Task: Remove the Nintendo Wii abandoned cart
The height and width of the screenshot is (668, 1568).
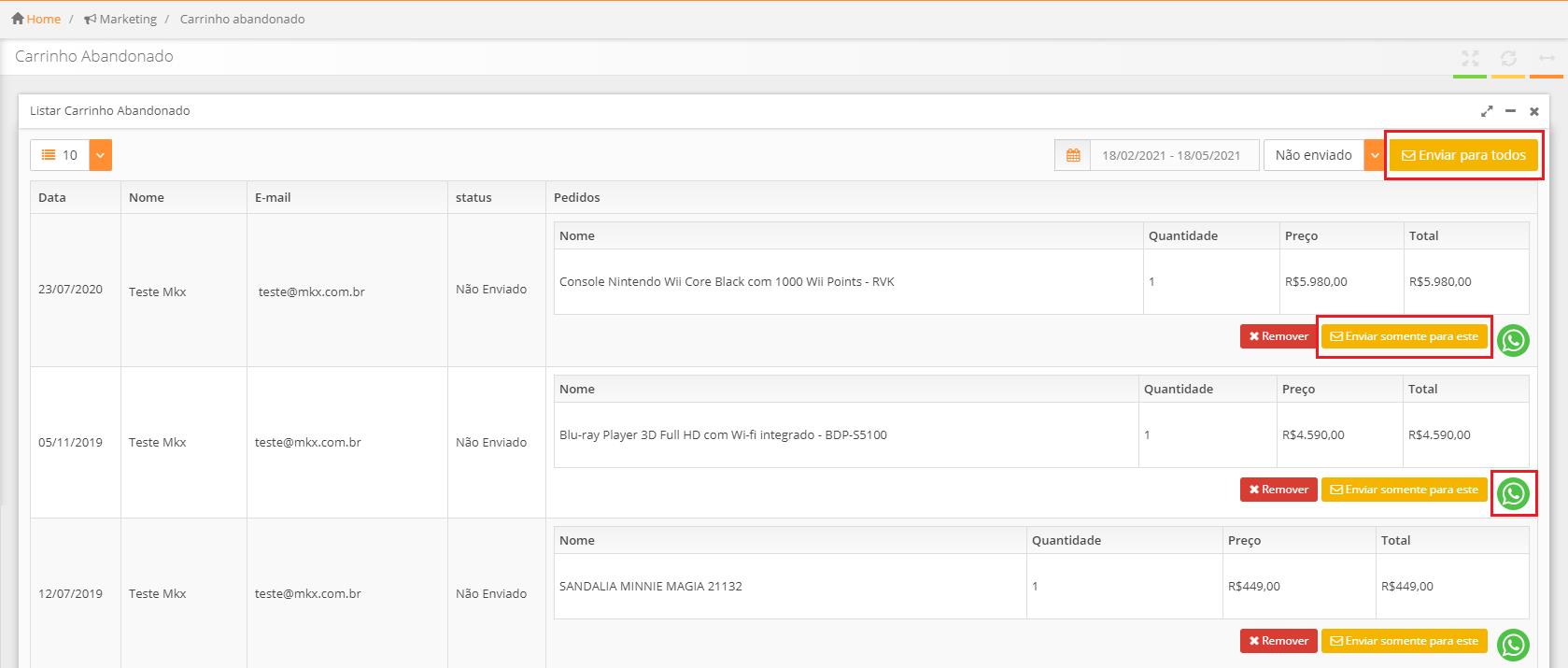Action: pos(1278,336)
